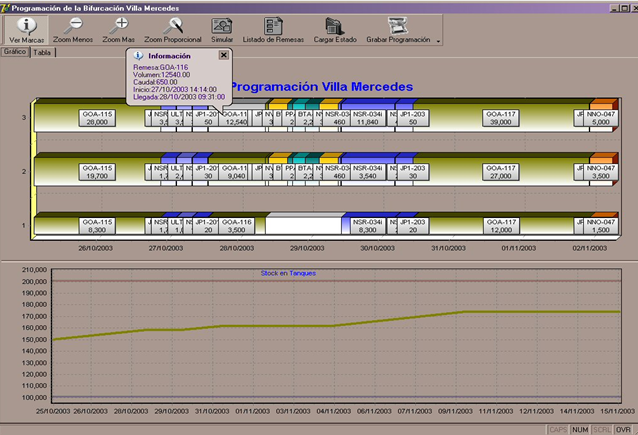Screen dimensions: 638x435
Task: Switch to the Gráfico tab
Action: [x=15, y=52]
